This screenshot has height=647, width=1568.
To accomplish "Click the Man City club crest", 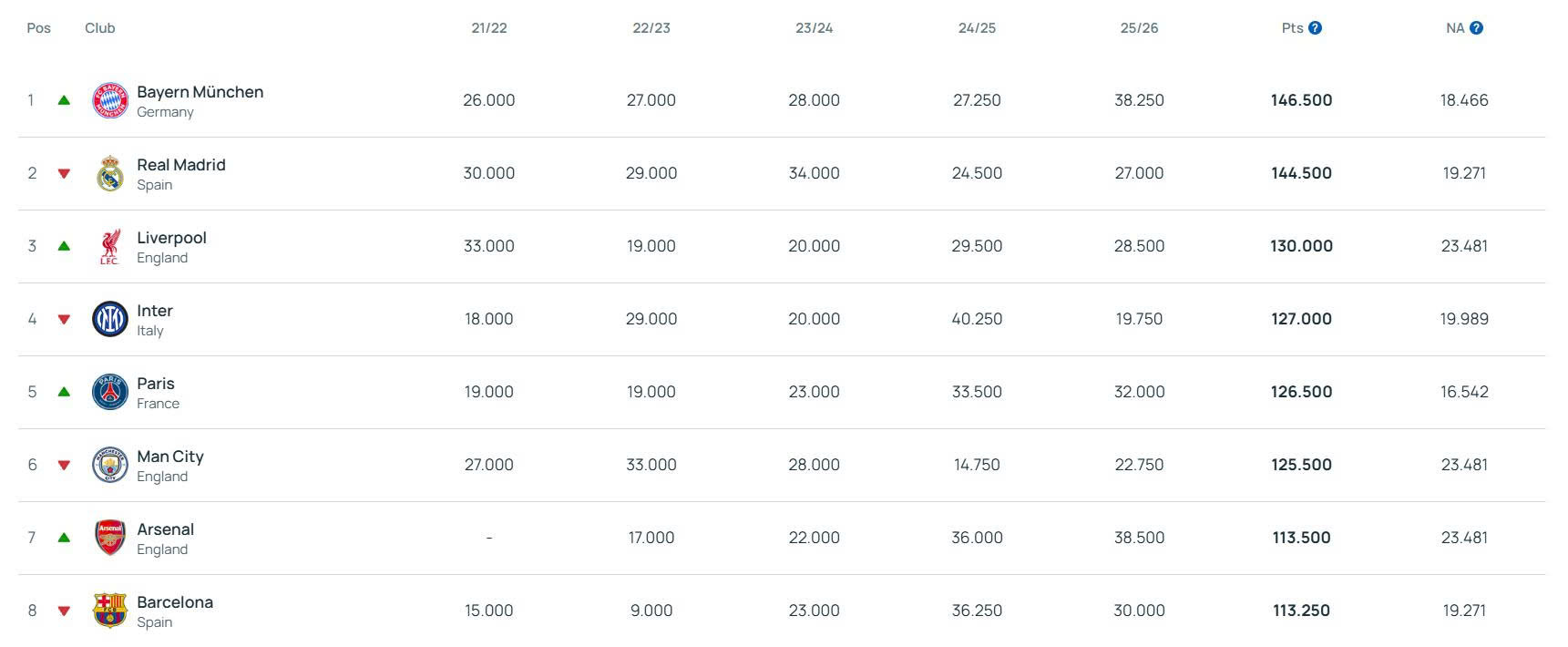I will pyautogui.click(x=110, y=465).
